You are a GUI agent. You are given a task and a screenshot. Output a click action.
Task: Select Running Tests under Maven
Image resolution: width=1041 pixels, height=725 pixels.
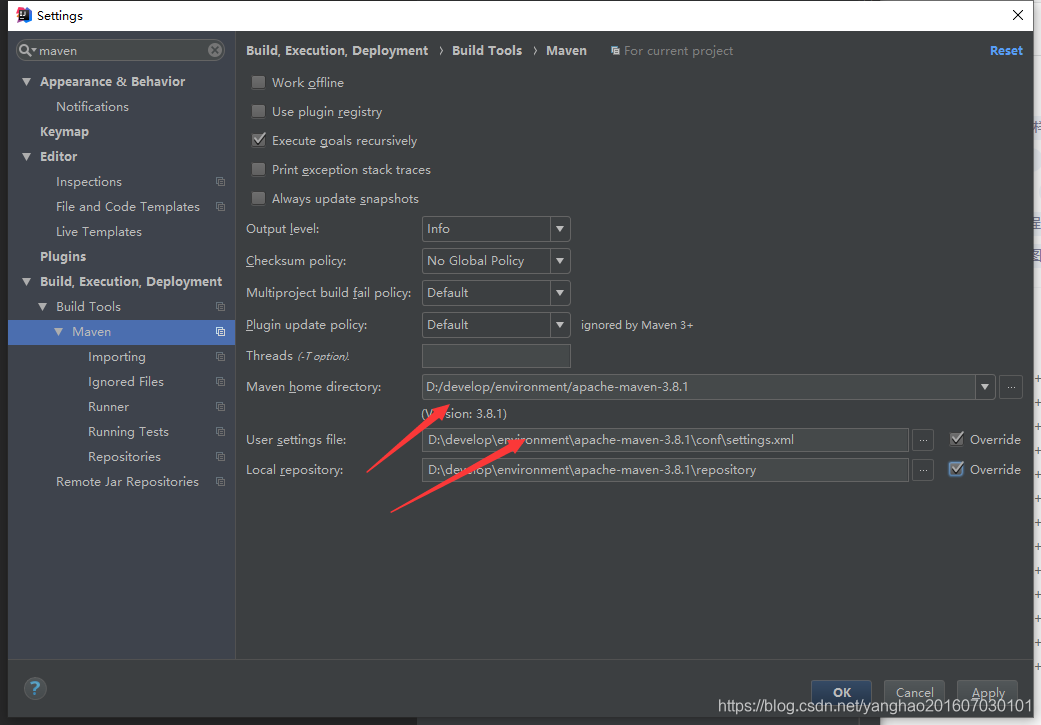[128, 432]
